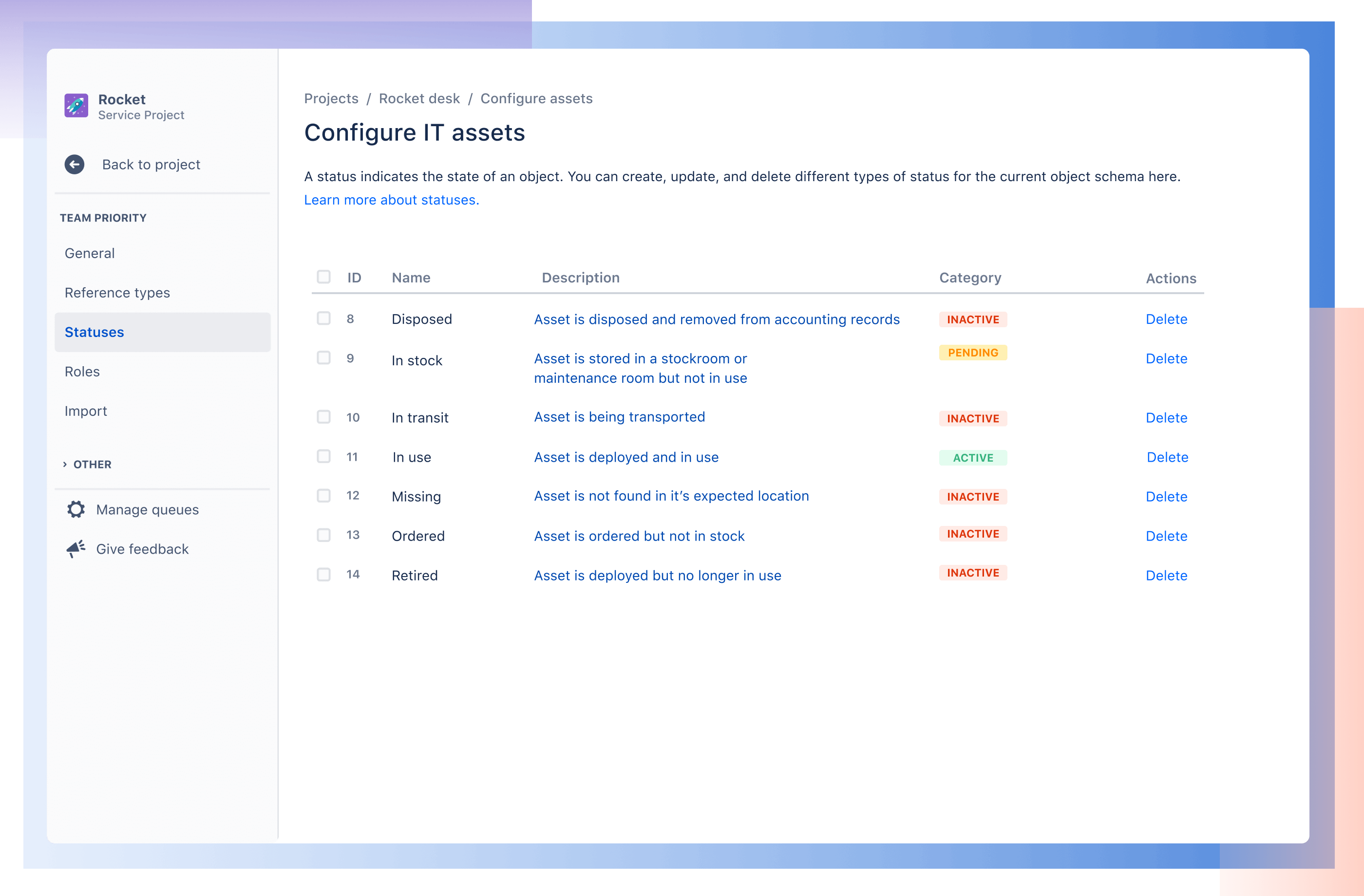
Task: Click the Reference types sidebar item
Action: 116,292
